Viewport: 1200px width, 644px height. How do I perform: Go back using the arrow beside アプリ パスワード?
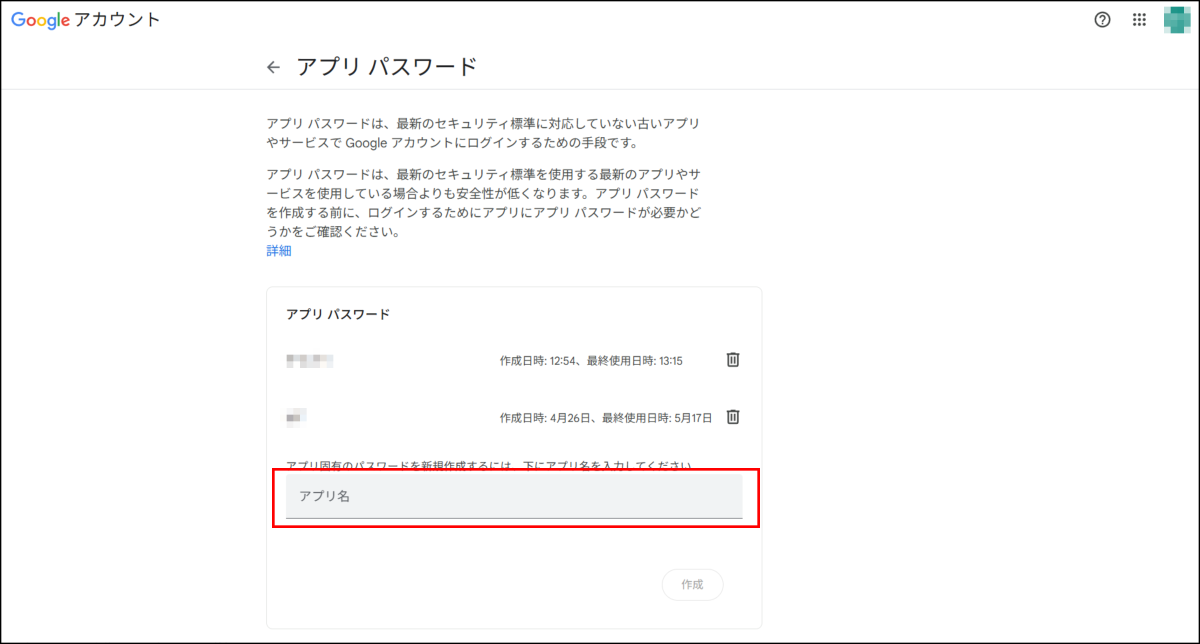click(x=273, y=67)
